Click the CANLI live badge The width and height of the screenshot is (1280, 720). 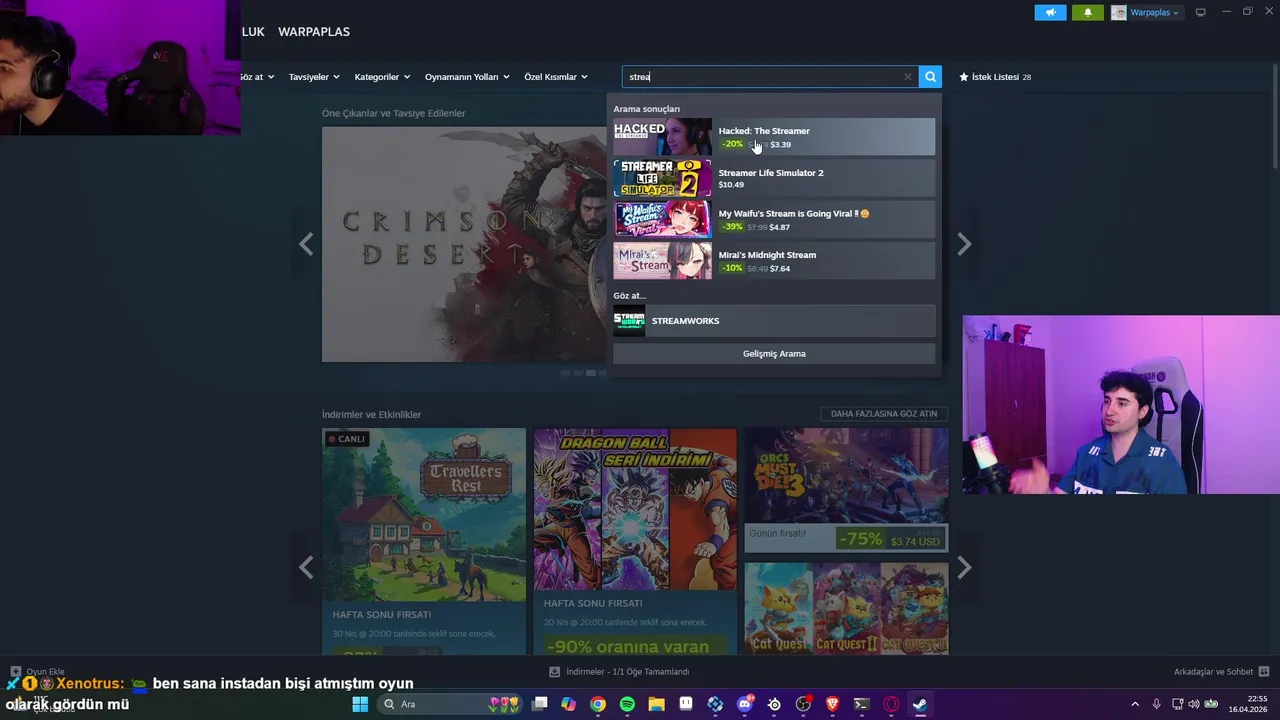[347, 439]
